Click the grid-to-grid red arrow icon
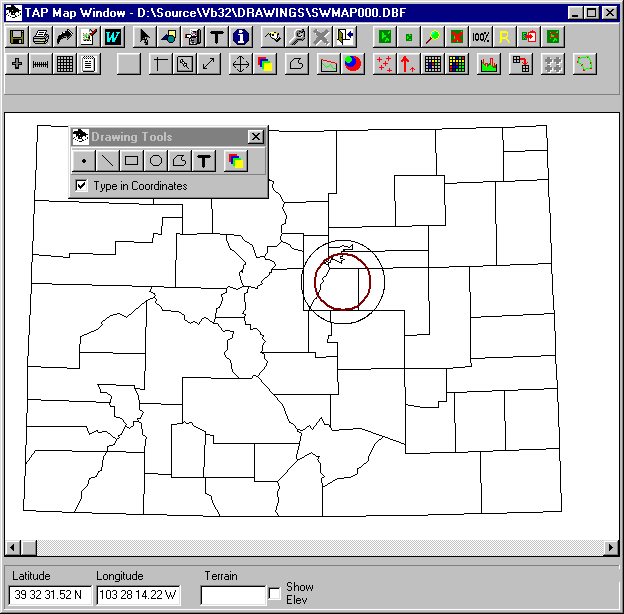 (x=521, y=64)
